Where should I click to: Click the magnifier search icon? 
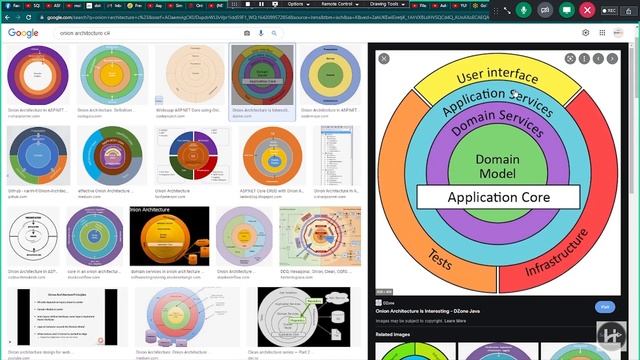click(x=274, y=33)
